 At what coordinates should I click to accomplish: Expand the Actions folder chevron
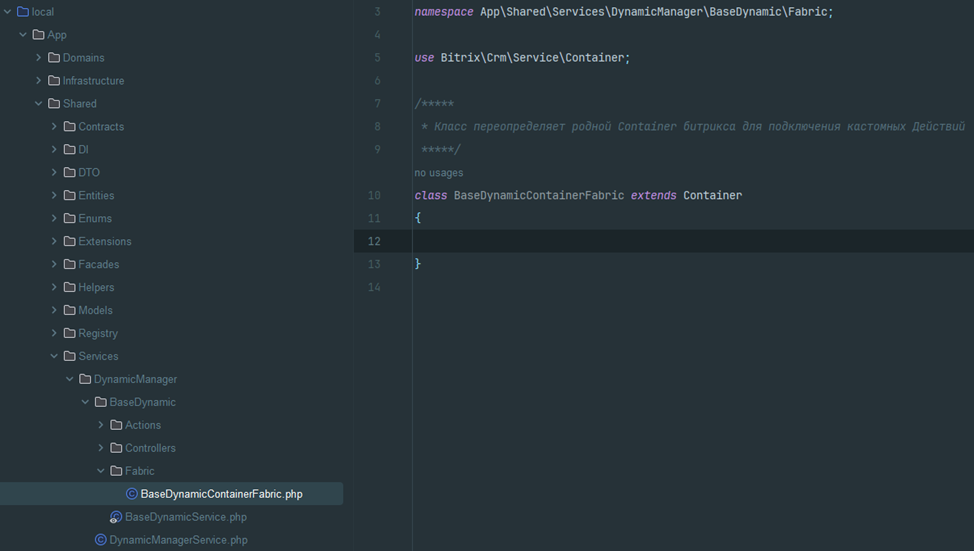(x=101, y=426)
